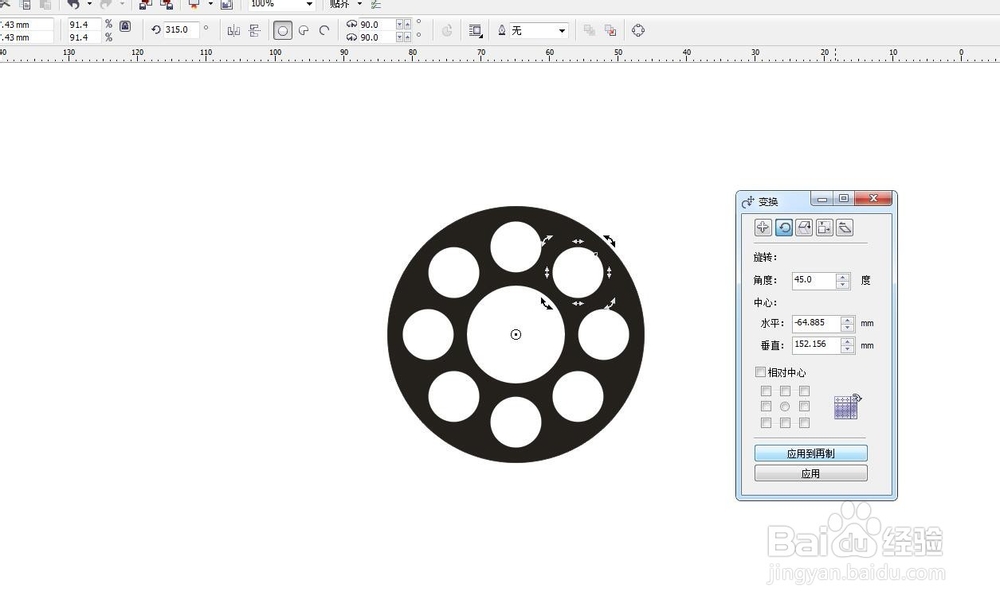Select the Arc shape mode icon

tap(324, 30)
